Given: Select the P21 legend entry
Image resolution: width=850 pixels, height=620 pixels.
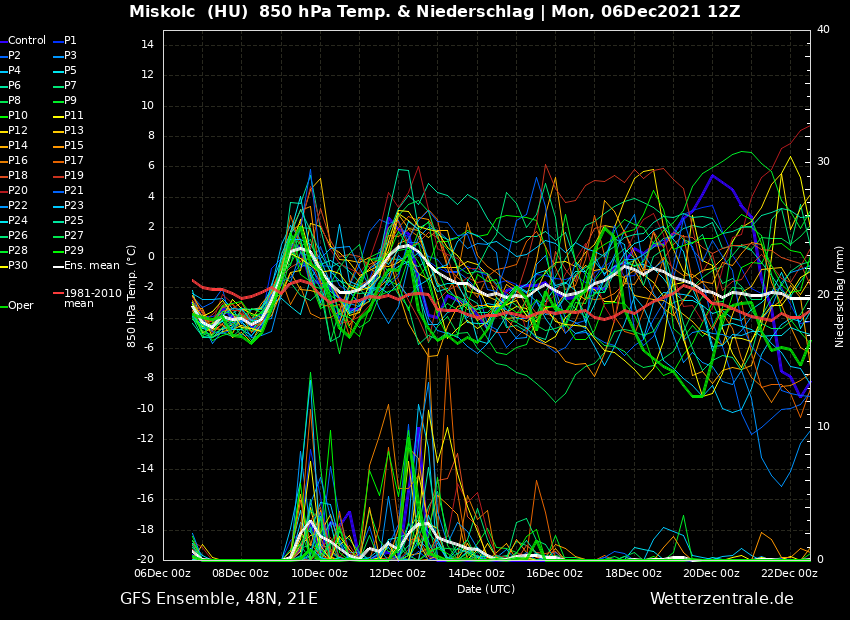Looking at the screenshot, I should [73, 191].
